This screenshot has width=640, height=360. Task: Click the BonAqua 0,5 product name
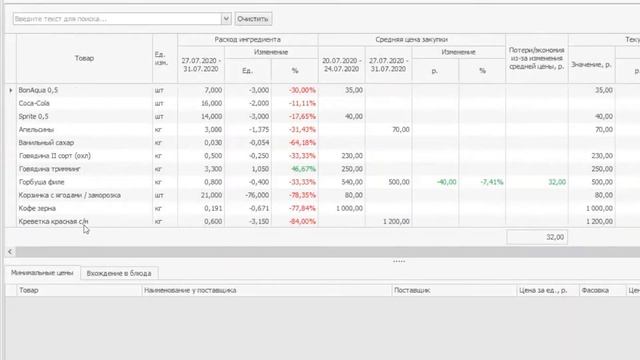point(38,90)
